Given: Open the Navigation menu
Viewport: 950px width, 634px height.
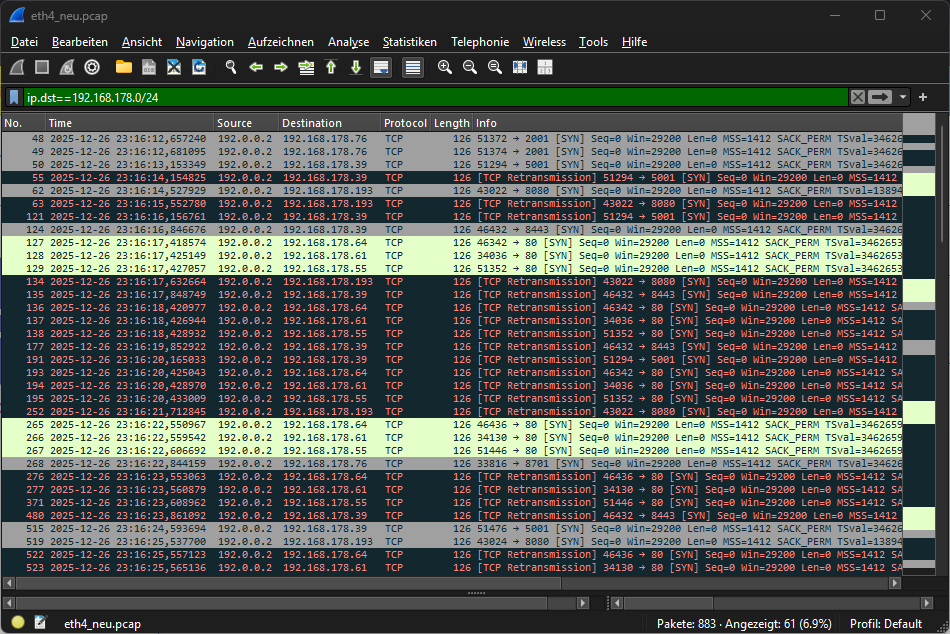Looking at the screenshot, I should pos(205,42).
